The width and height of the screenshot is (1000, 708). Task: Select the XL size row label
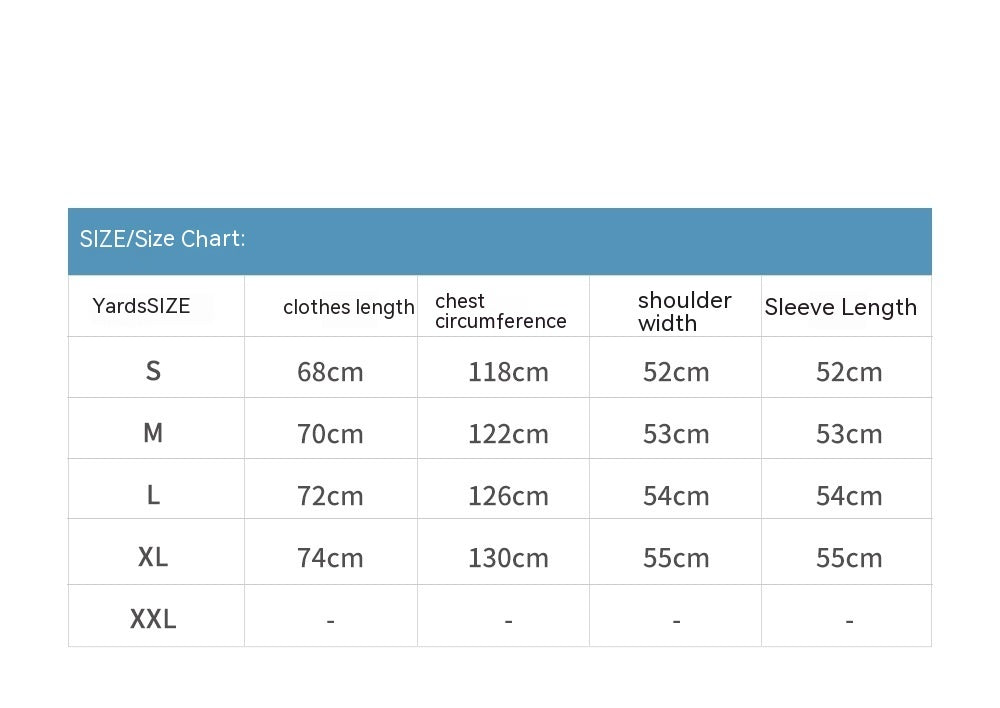(153, 557)
